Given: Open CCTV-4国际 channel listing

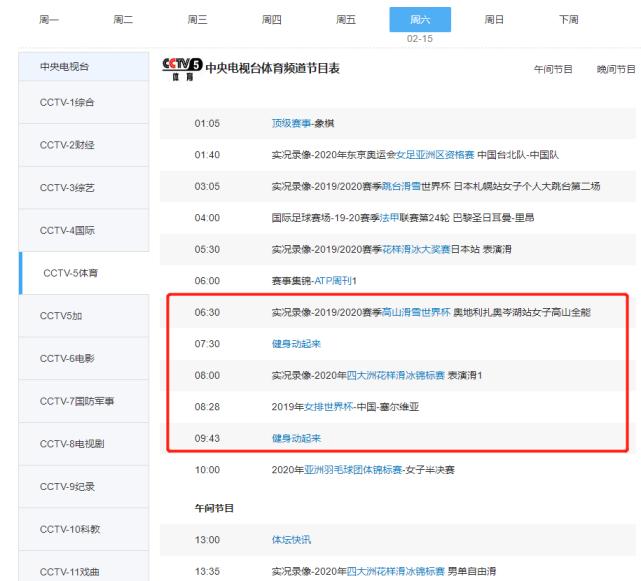Looking at the screenshot, I should 84,231.
